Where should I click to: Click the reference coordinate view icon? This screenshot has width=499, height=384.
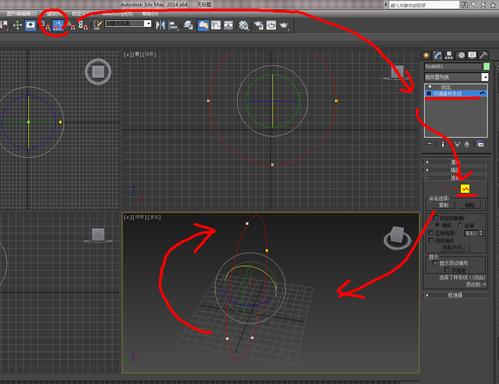pyautogui.click(x=30, y=25)
